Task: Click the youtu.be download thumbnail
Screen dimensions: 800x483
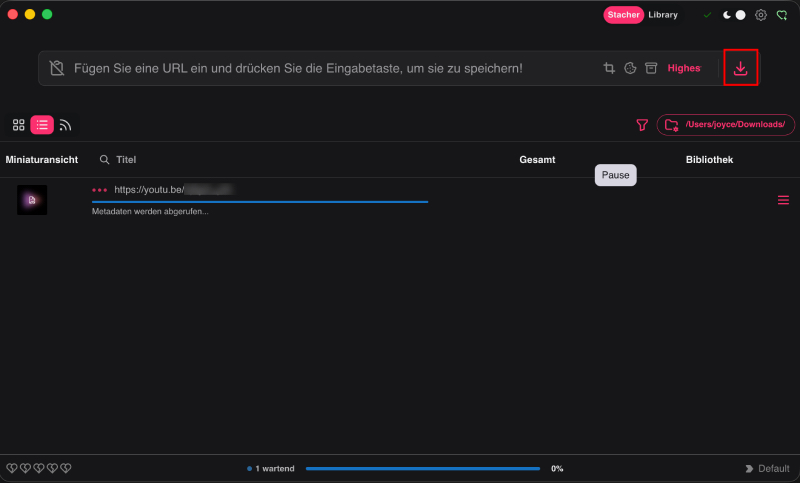Action: point(32,200)
